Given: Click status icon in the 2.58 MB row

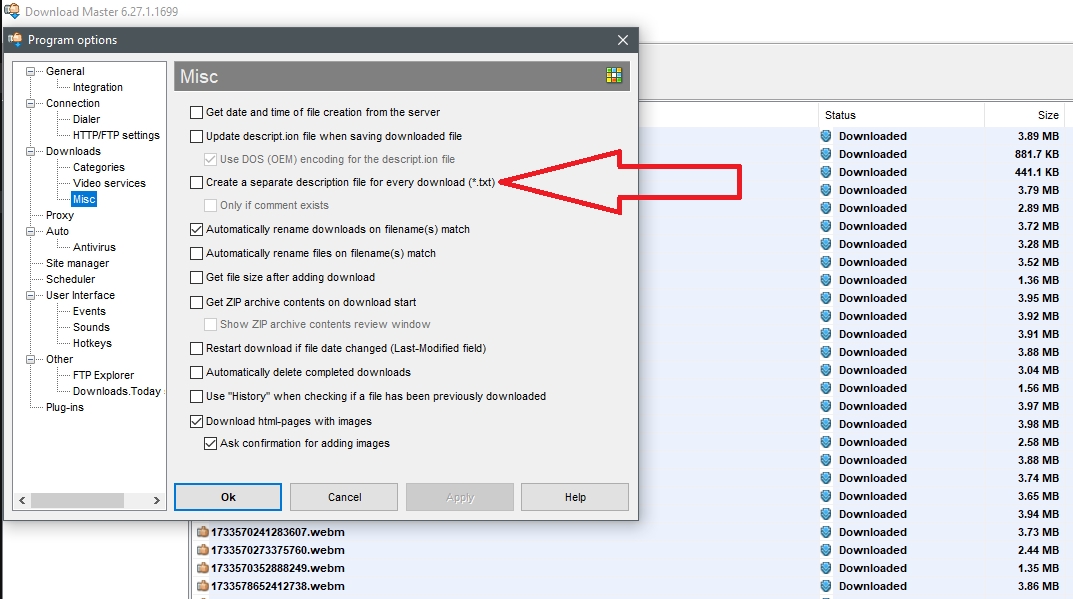Looking at the screenshot, I should (x=826, y=442).
